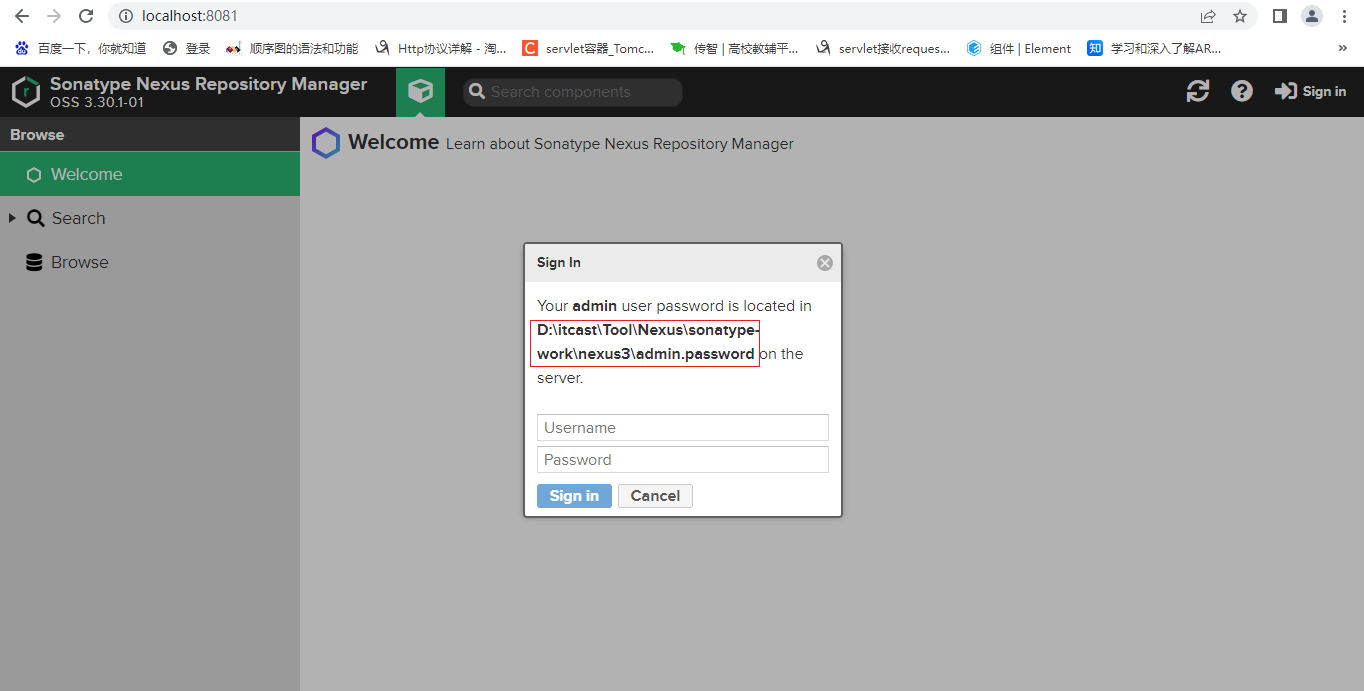1364x691 pixels.
Task: Expand the Search tree node arrow
Action: click(x=12, y=218)
